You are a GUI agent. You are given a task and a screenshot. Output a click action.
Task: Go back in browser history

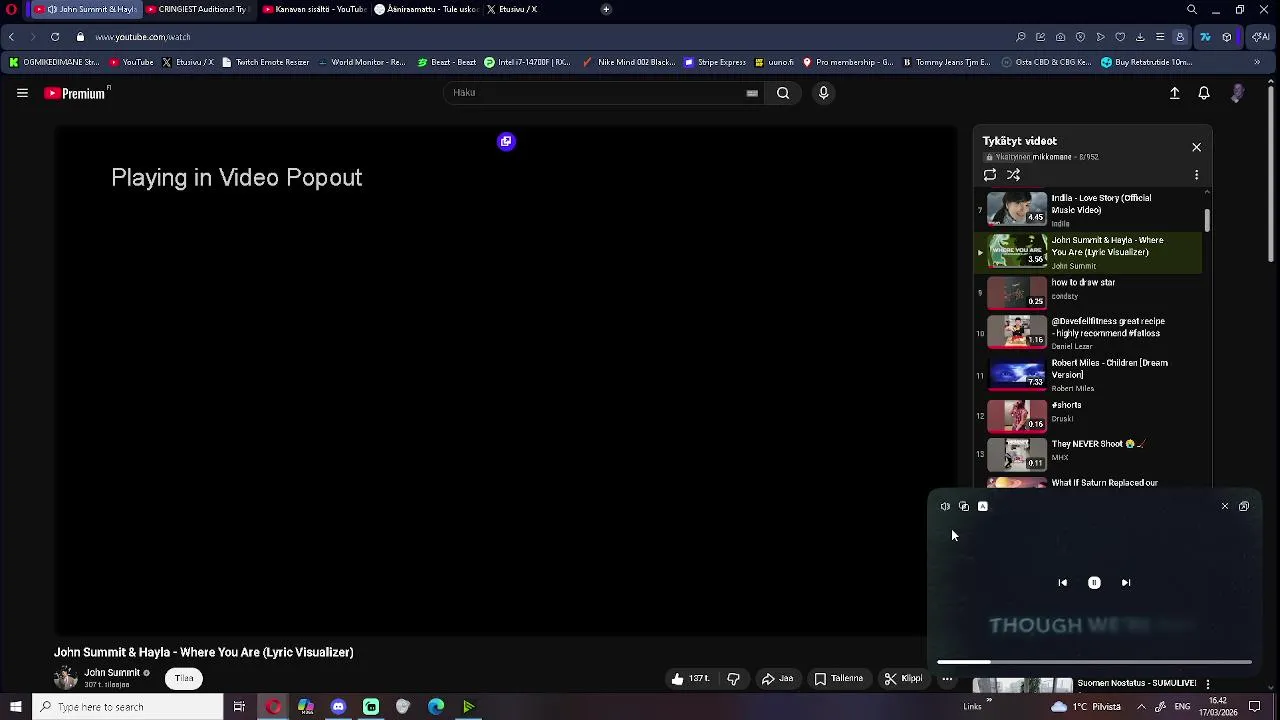[x=11, y=37]
